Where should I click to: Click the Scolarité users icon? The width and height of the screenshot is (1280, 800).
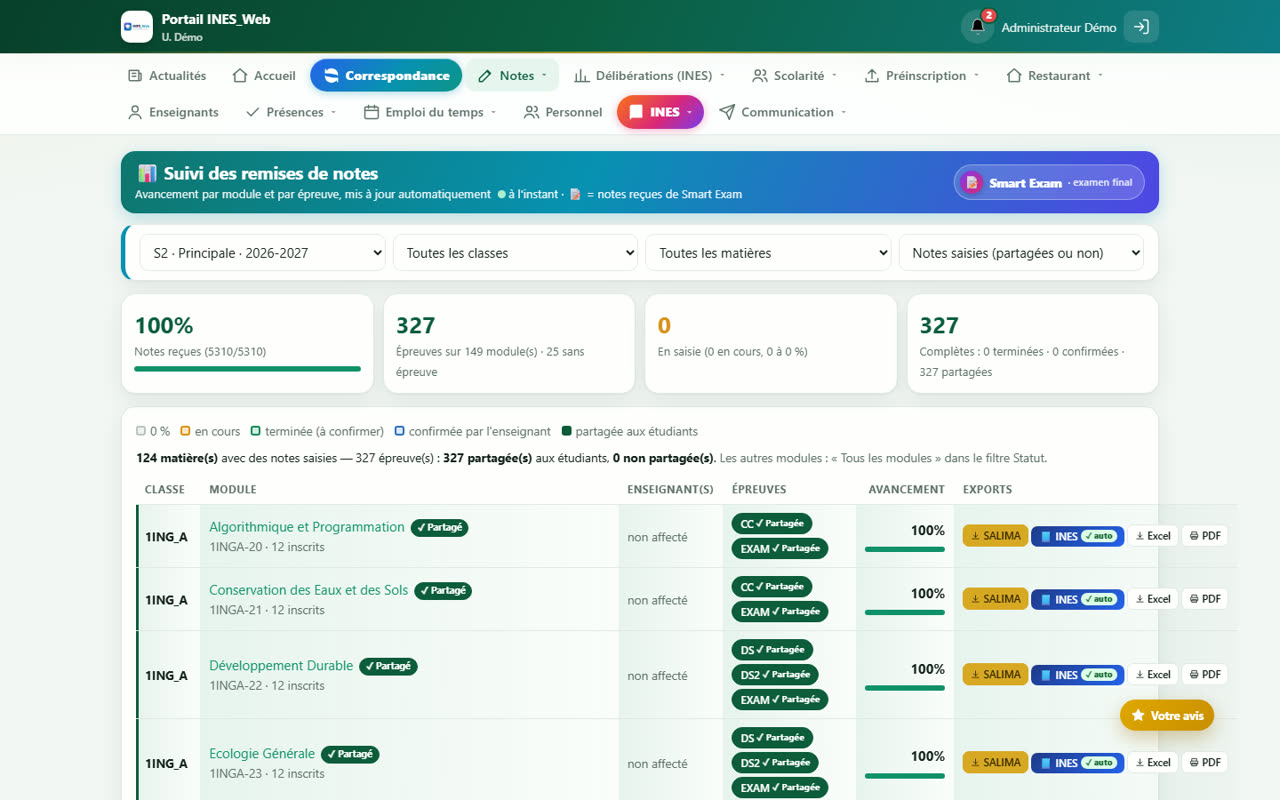coord(760,76)
